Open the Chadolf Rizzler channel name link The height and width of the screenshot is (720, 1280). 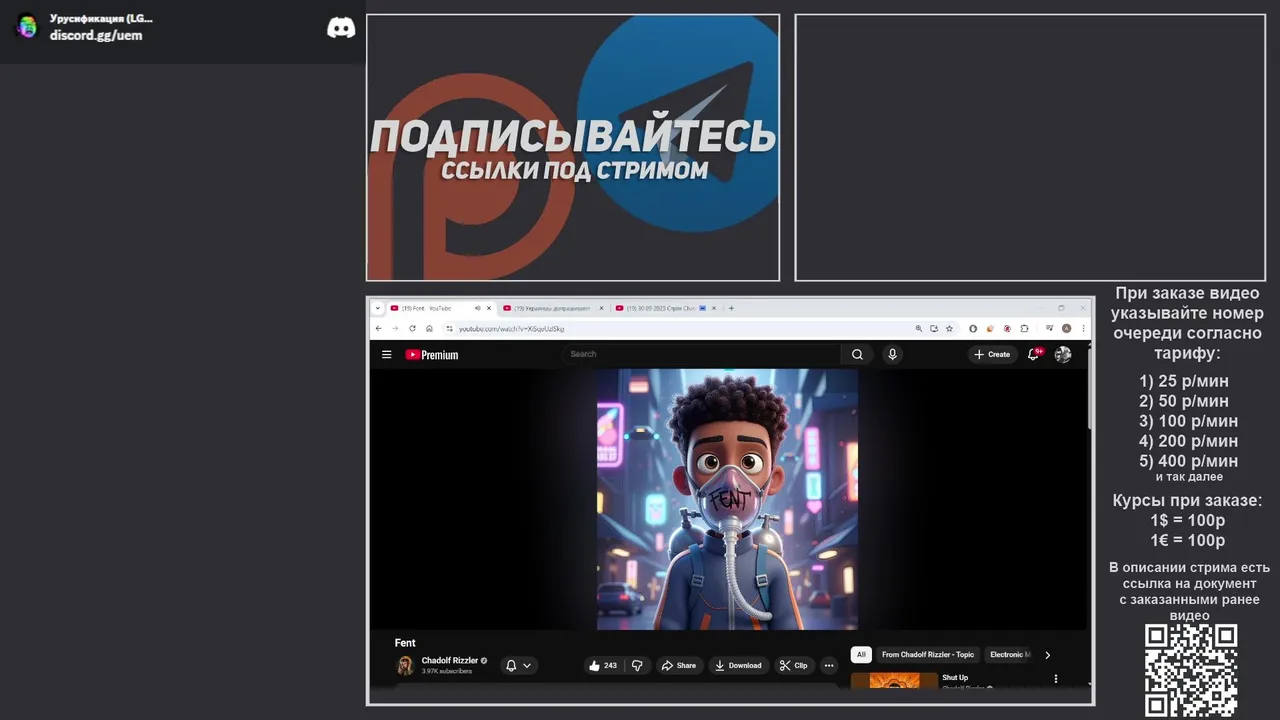450,660
